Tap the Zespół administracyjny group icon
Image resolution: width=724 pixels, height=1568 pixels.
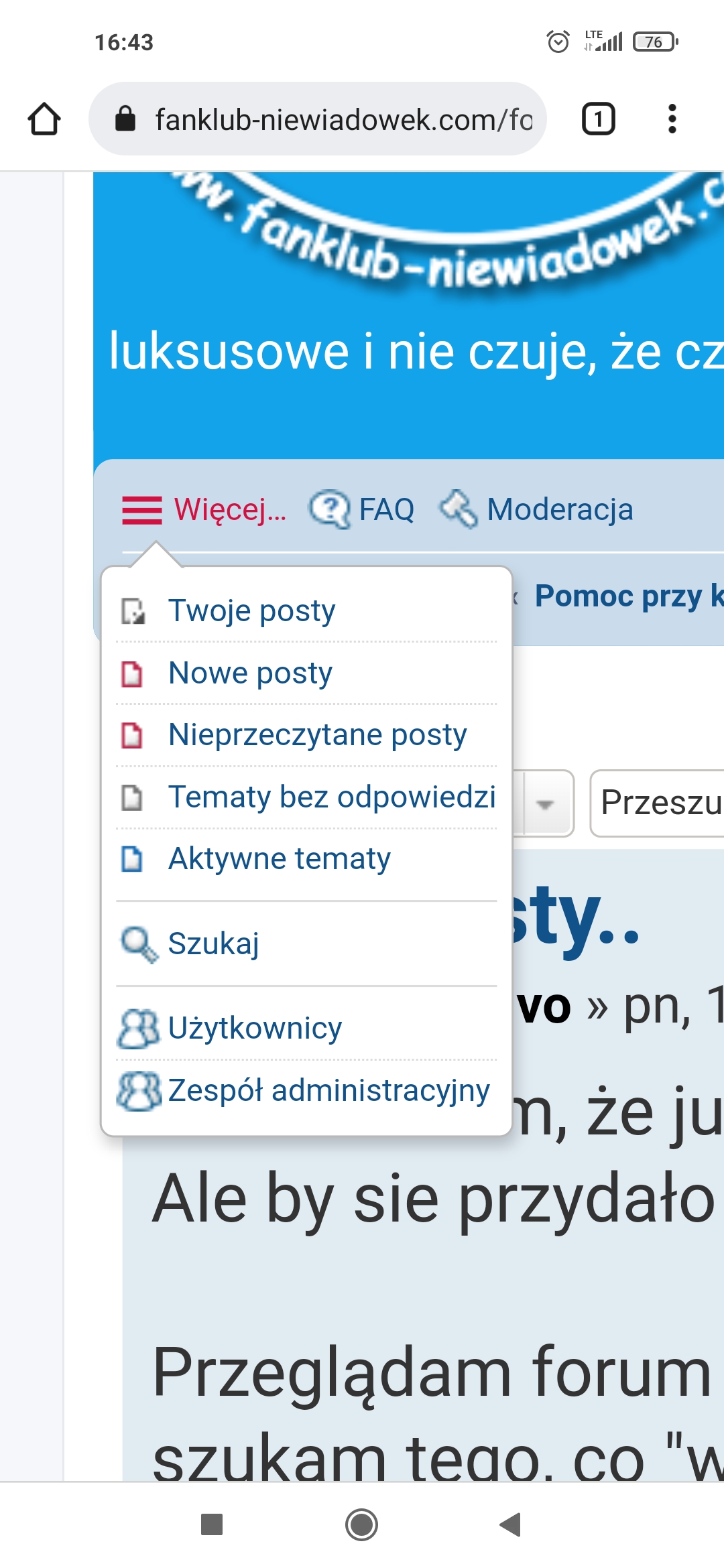tap(139, 1090)
